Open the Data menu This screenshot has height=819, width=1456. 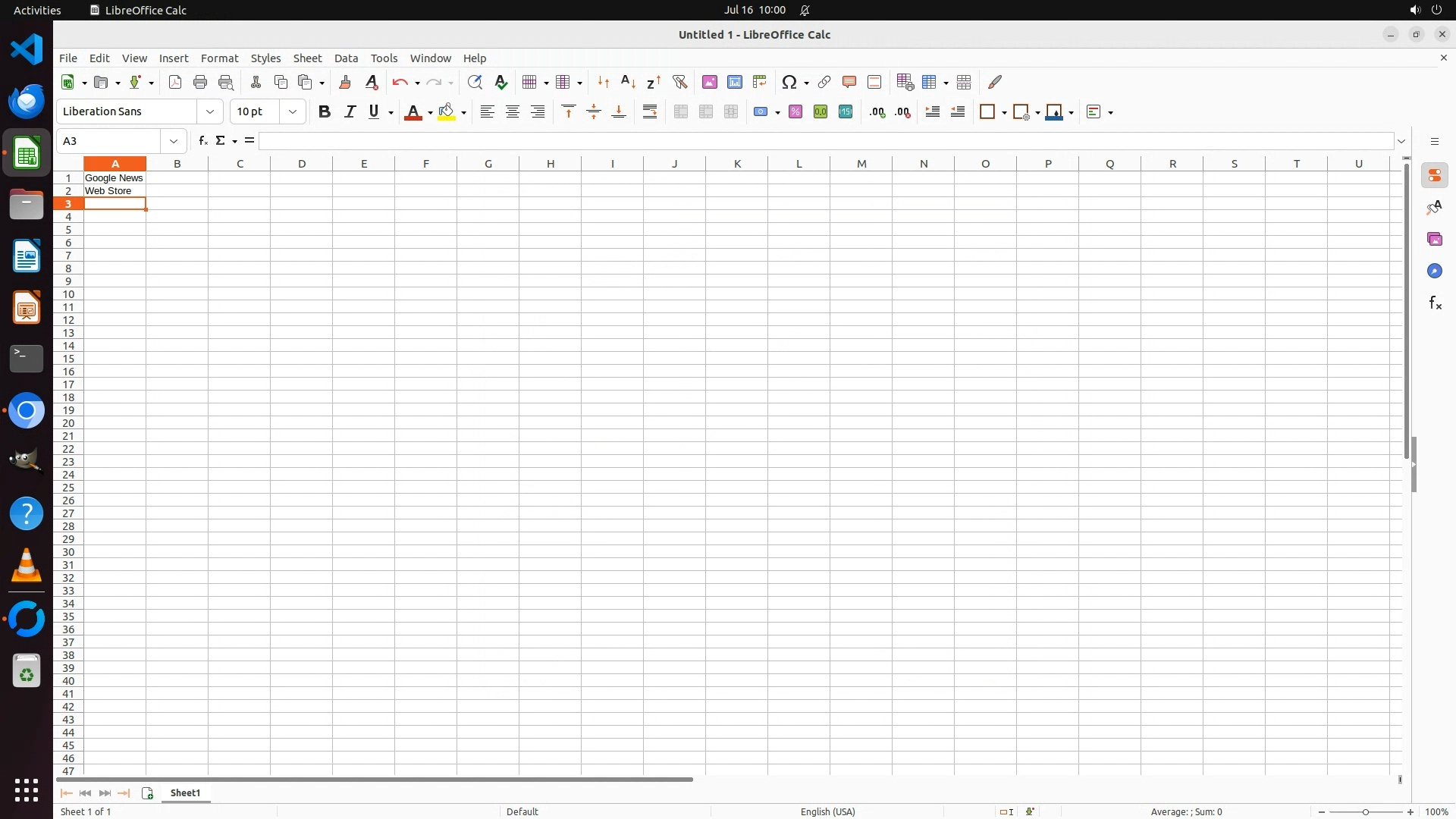346,58
